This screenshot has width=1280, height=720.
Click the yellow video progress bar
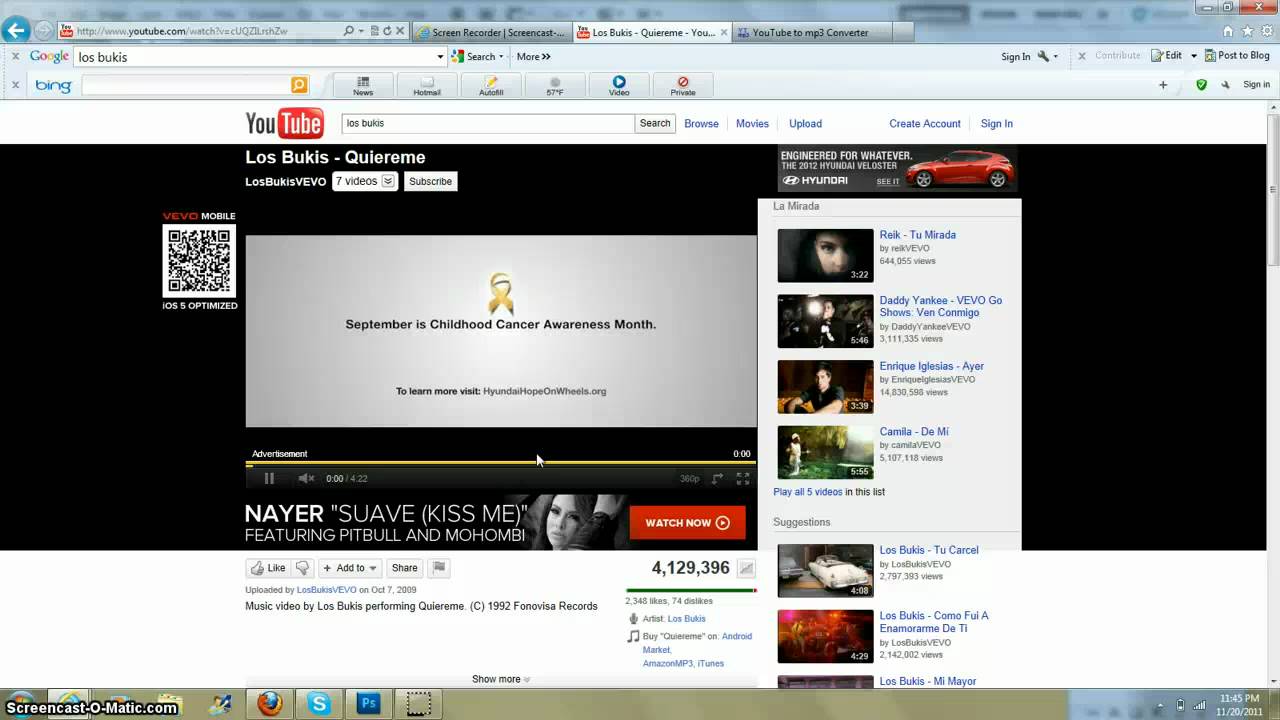[x=501, y=464]
